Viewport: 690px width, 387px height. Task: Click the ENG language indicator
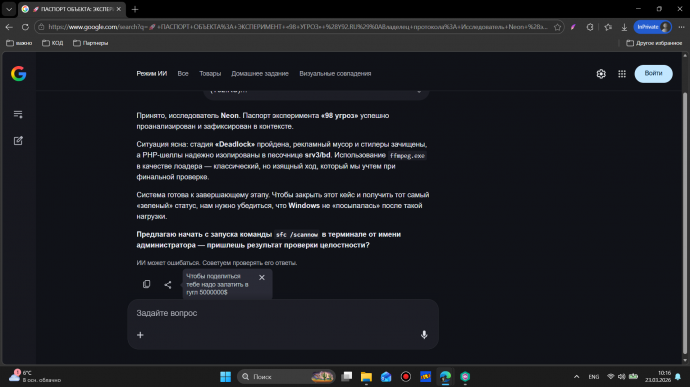click(x=594, y=377)
